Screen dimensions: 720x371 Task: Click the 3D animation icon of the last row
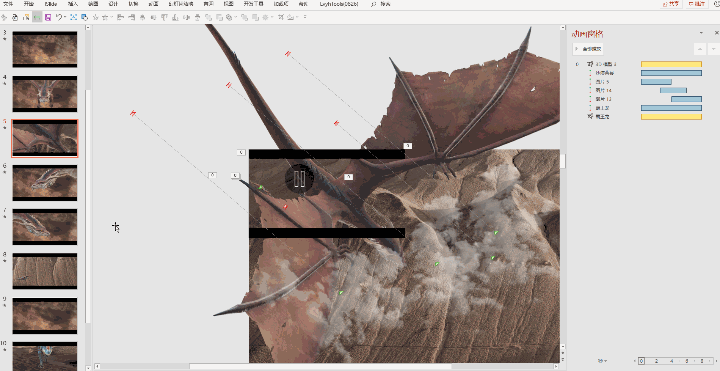tap(591, 117)
